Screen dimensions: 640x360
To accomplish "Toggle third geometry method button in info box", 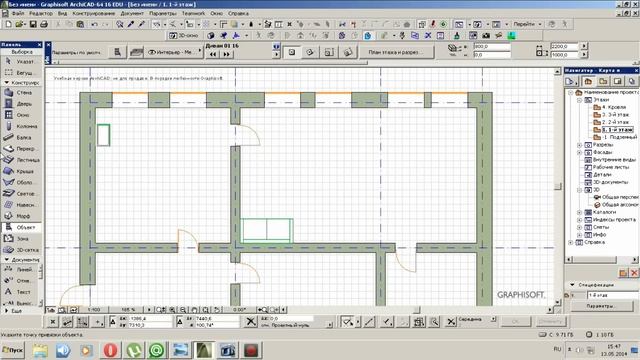I will click(x=329, y=52).
